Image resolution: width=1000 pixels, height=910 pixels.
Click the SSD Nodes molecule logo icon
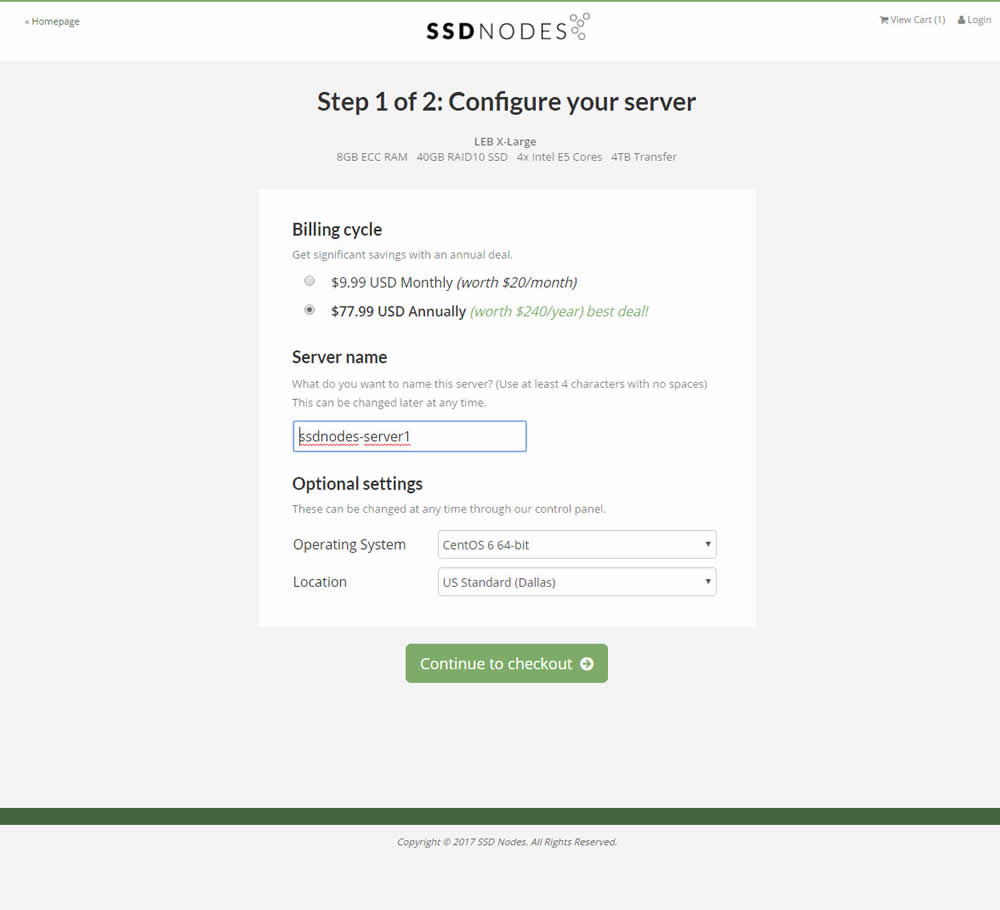click(x=579, y=26)
